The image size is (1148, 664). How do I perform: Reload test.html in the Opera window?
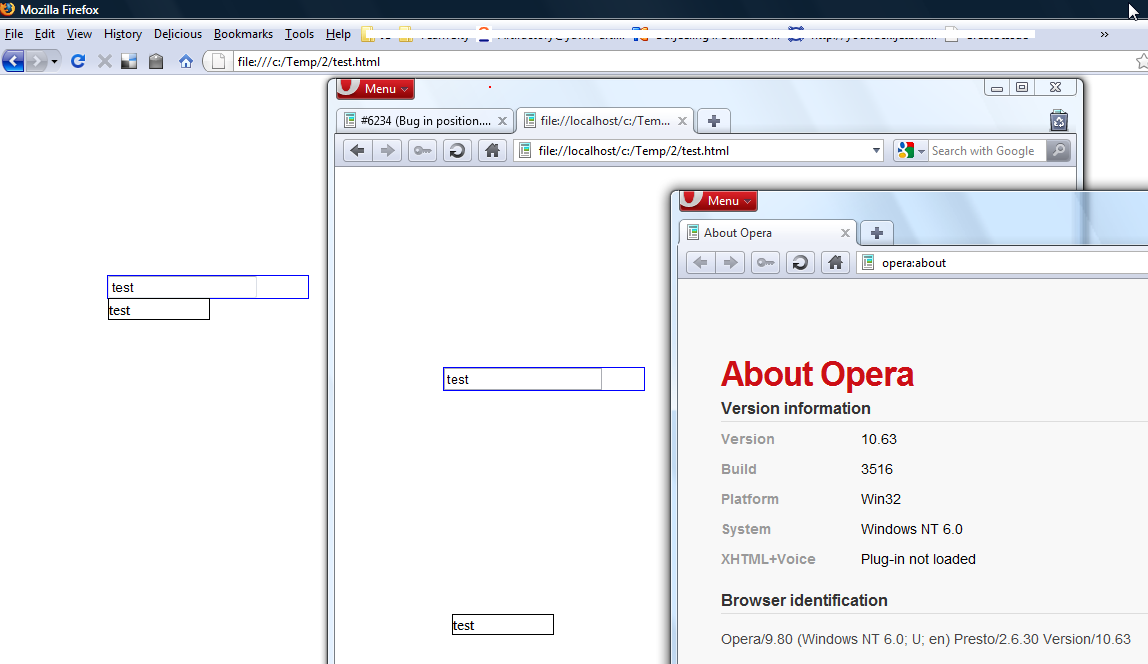pos(457,151)
